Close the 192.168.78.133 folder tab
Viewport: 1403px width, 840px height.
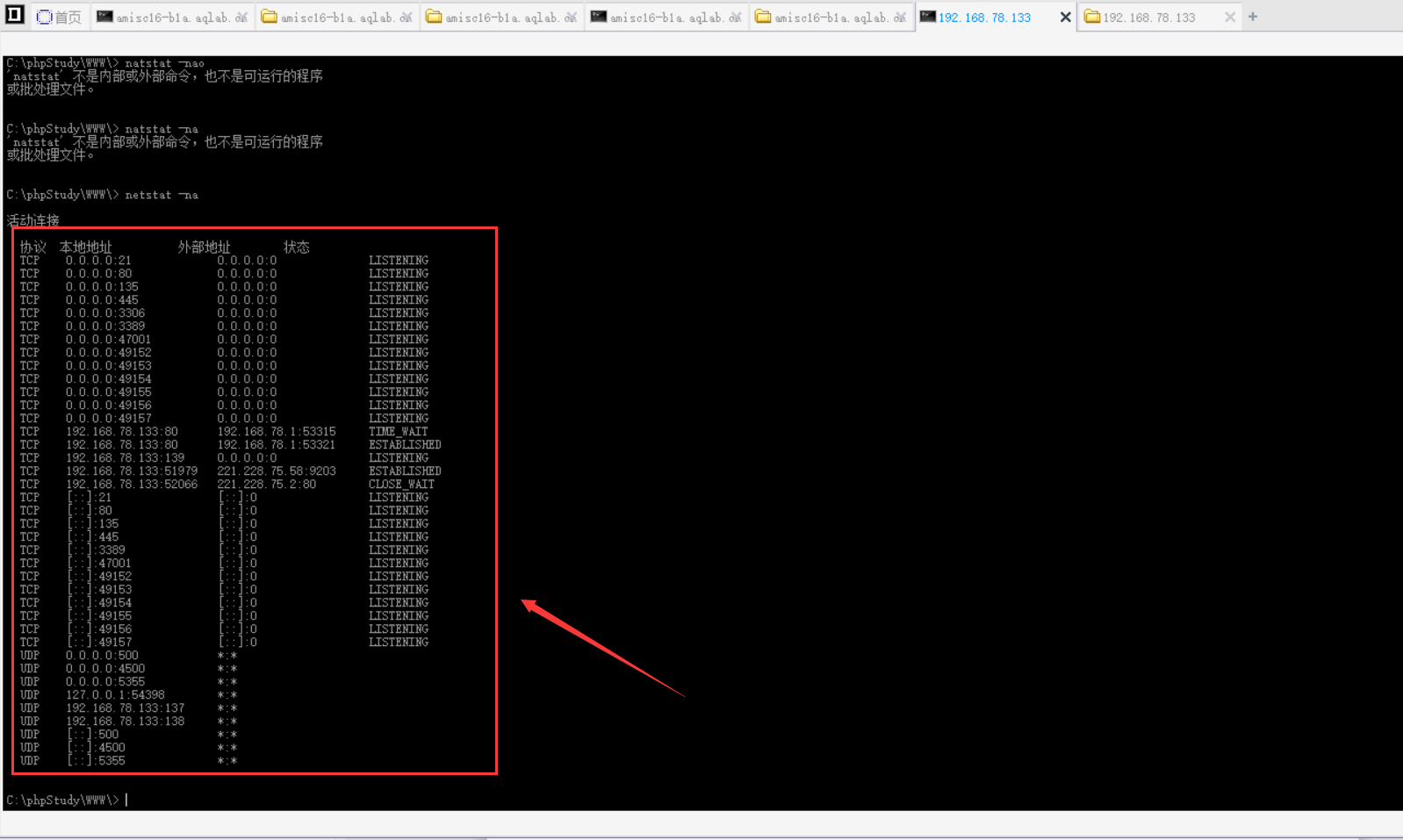(1229, 18)
